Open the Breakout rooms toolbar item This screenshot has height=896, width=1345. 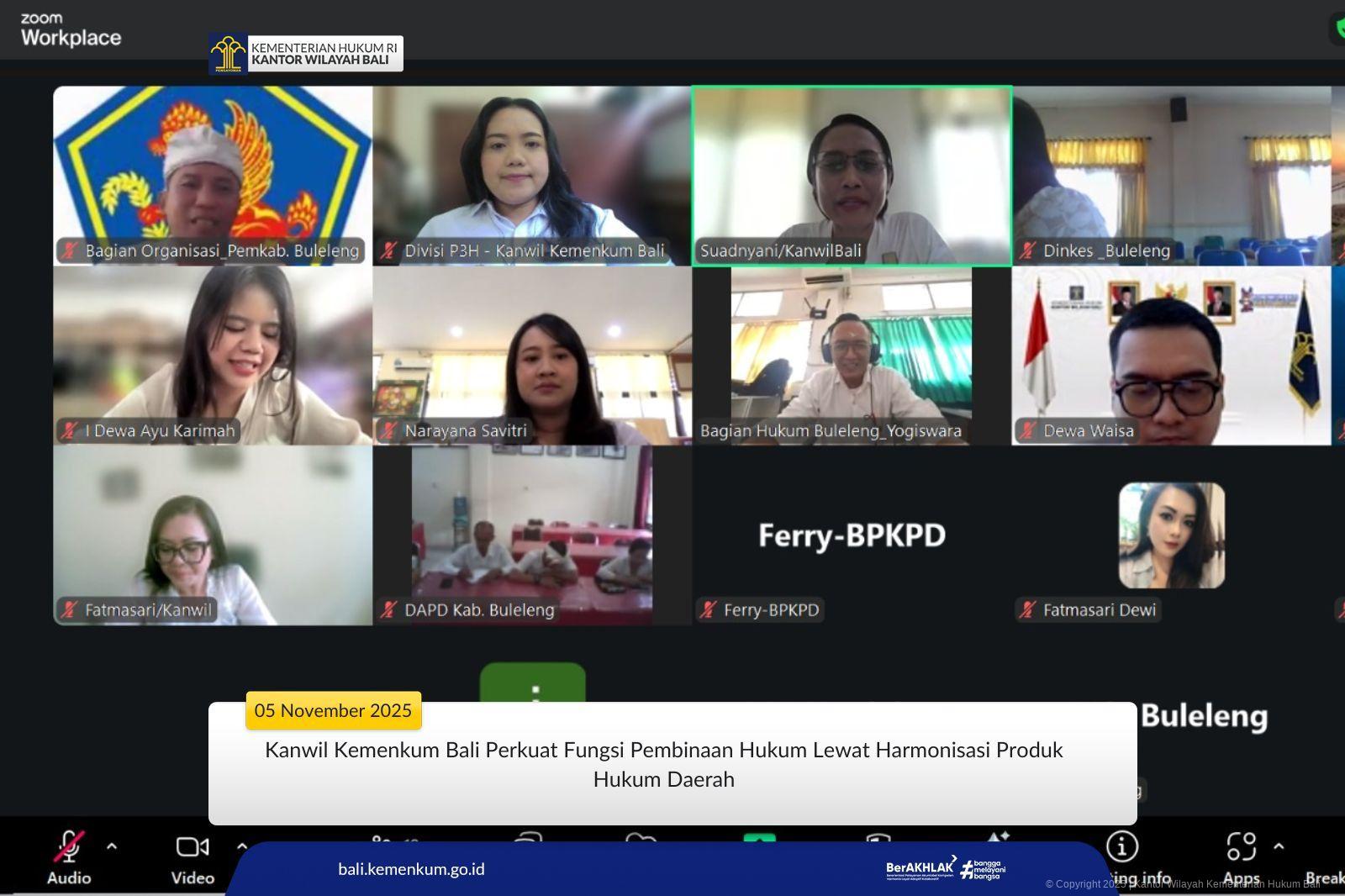point(1325,878)
